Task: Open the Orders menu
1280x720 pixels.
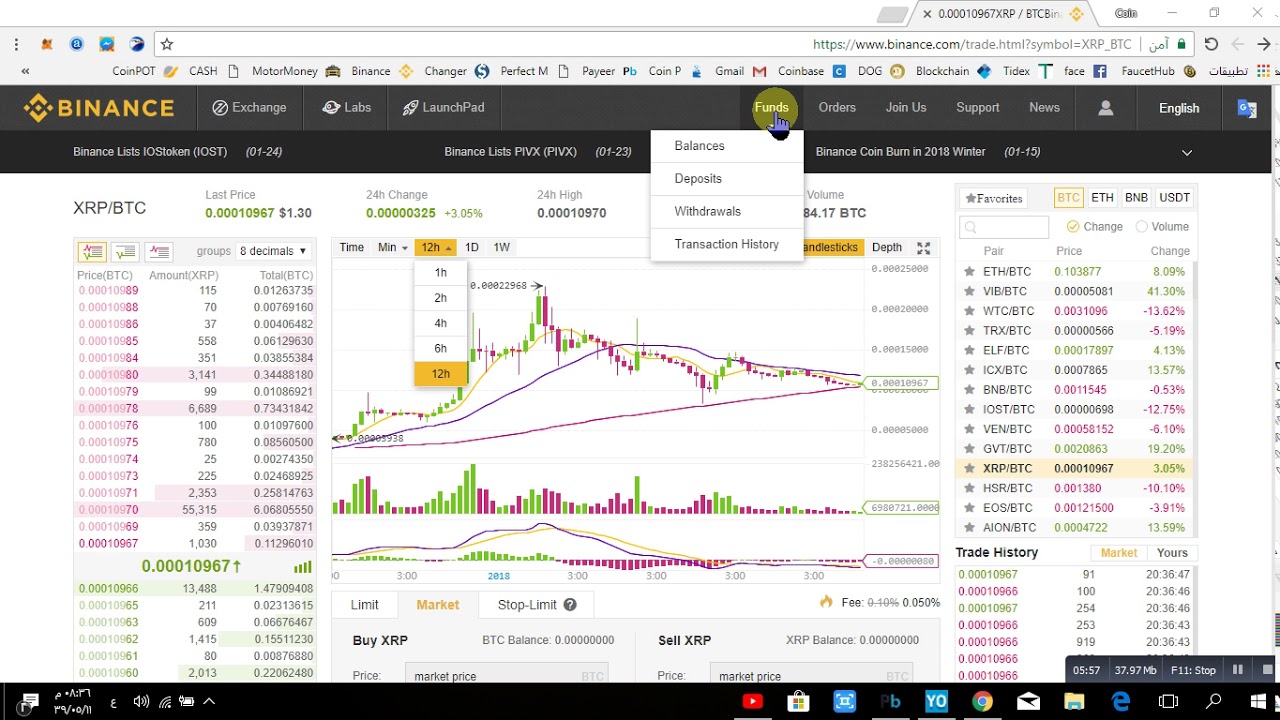Action: pyautogui.click(x=837, y=108)
